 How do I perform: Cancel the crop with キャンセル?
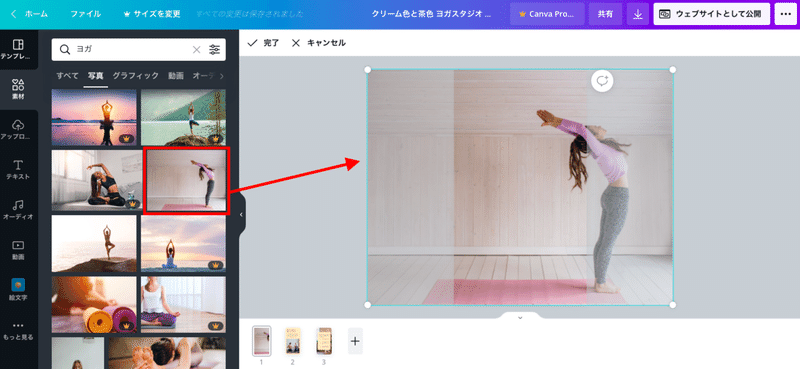pos(318,43)
